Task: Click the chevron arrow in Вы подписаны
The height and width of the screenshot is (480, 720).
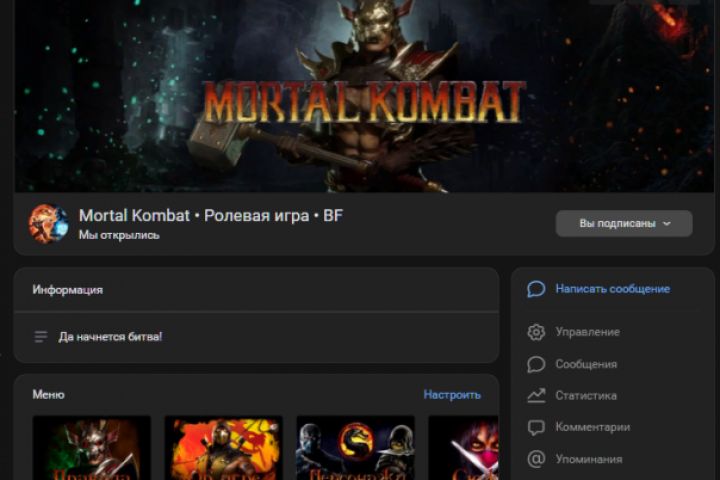Action: 667,224
